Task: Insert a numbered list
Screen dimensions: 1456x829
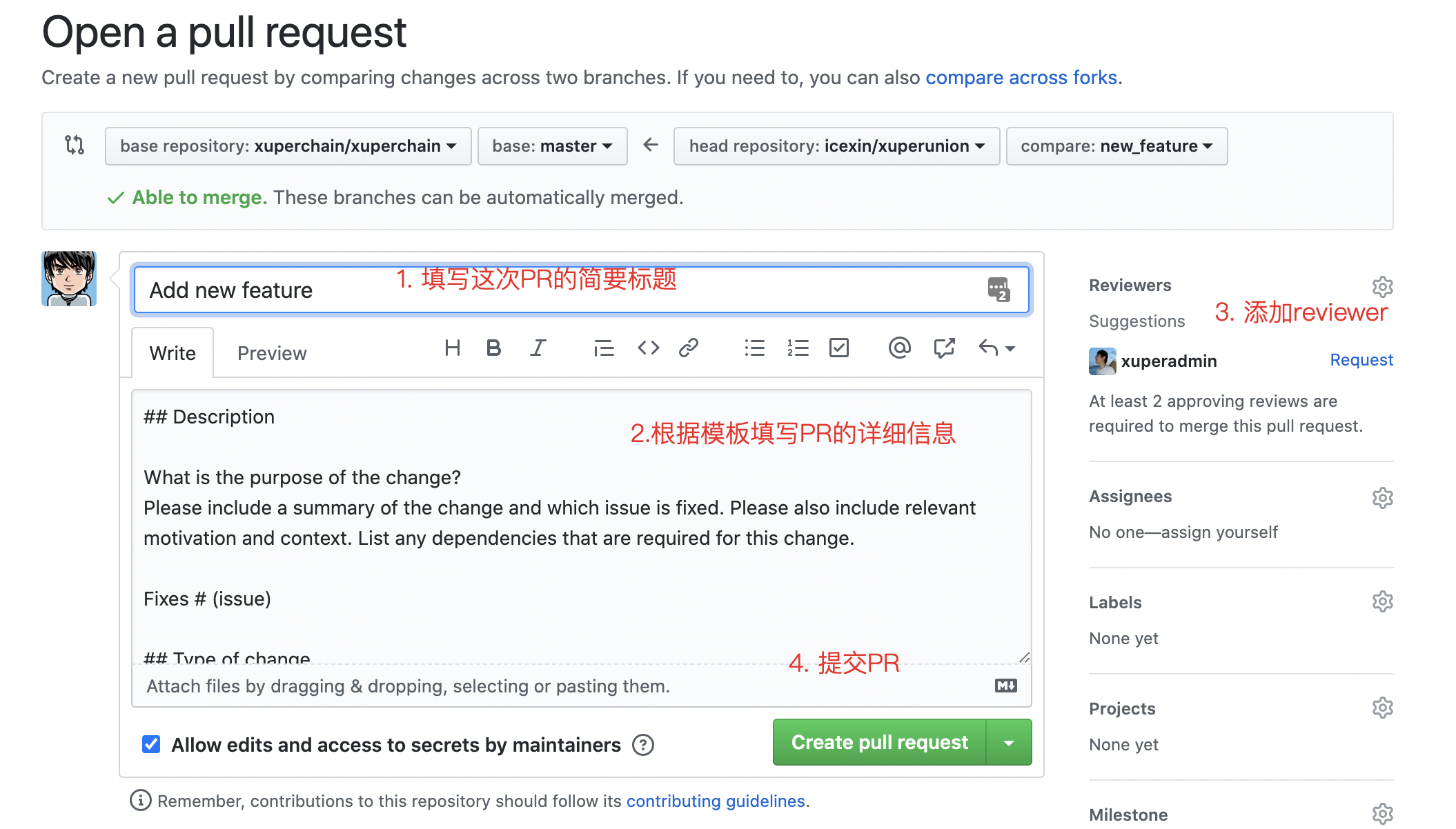Action: [x=798, y=348]
